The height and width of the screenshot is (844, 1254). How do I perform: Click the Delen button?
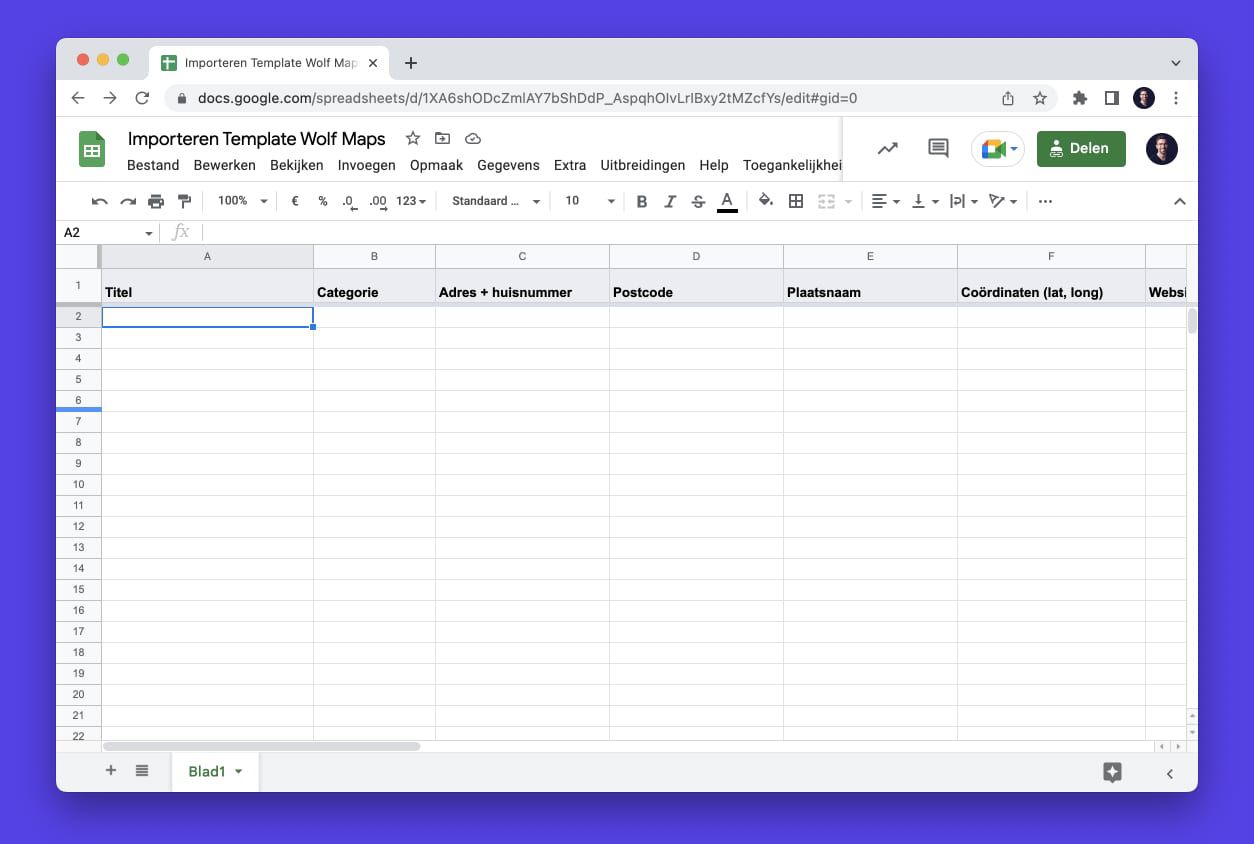point(1081,147)
